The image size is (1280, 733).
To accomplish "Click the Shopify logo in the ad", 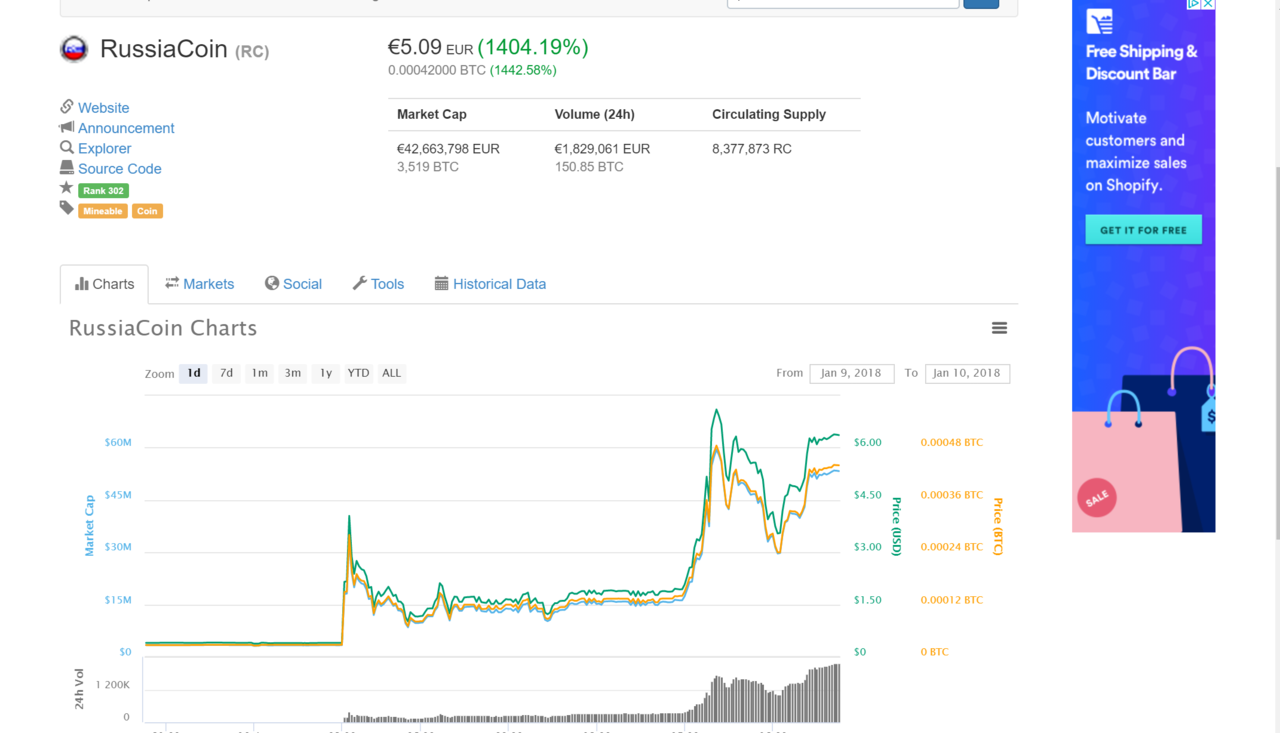I will point(1100,21).
